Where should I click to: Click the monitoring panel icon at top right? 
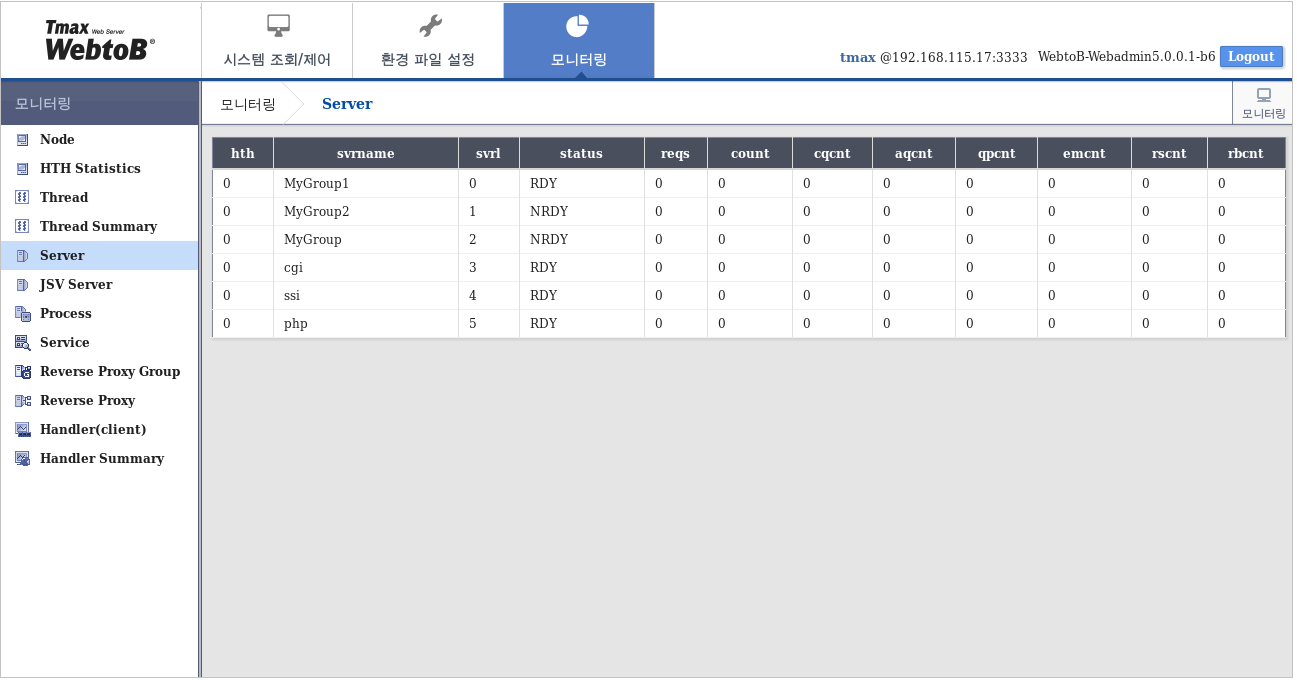pos(1262,101)
